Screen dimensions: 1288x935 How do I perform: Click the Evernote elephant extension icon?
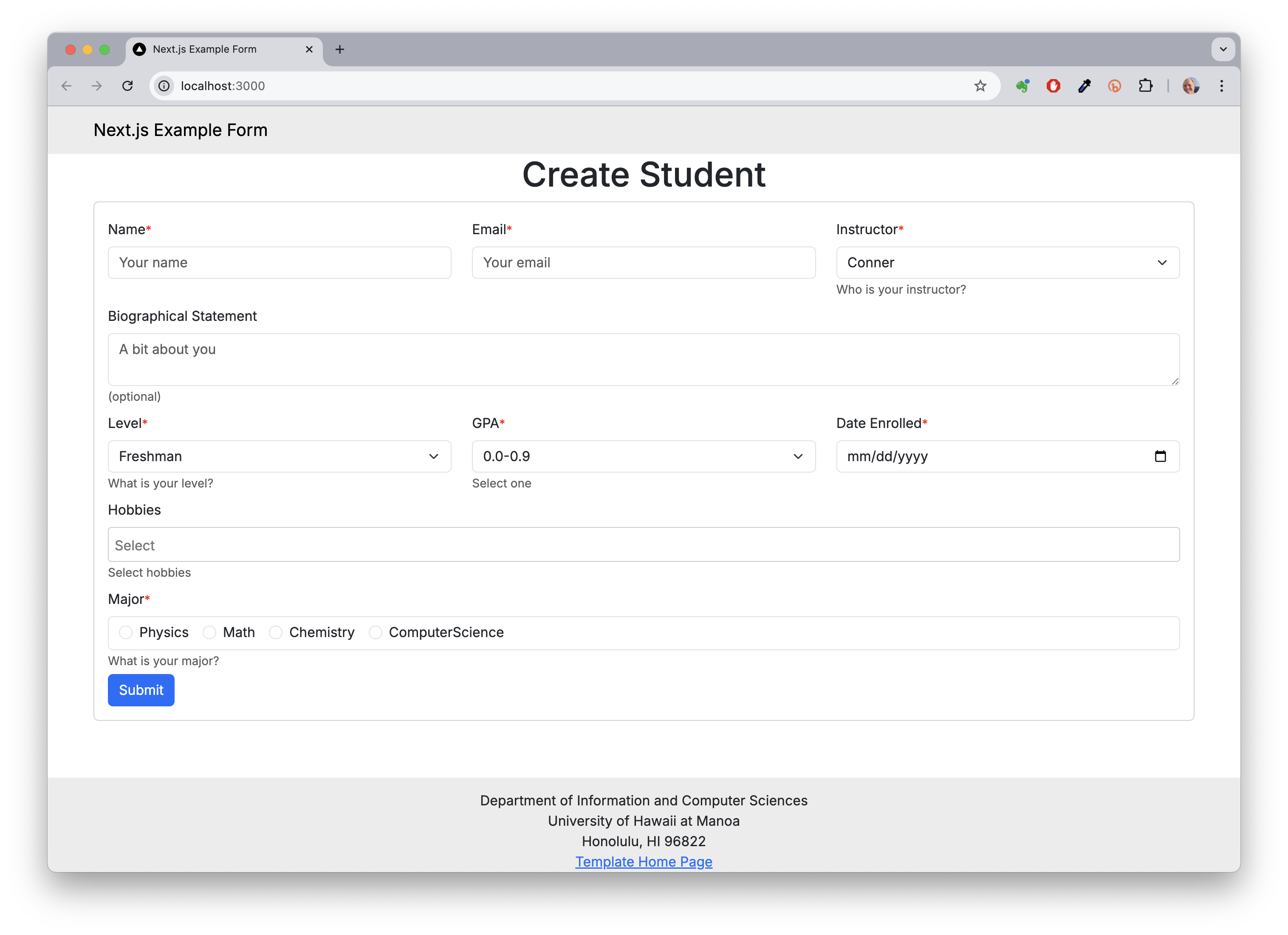(x=1023, y=86)
